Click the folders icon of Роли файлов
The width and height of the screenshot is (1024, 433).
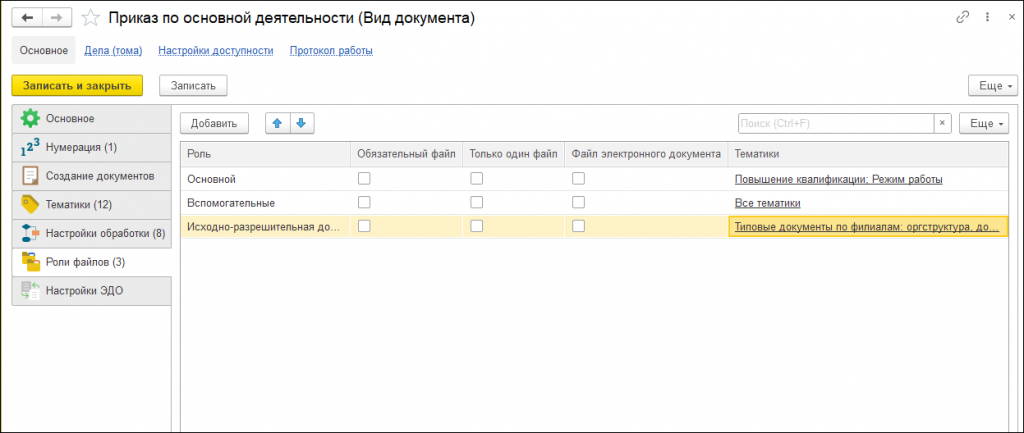30,262
